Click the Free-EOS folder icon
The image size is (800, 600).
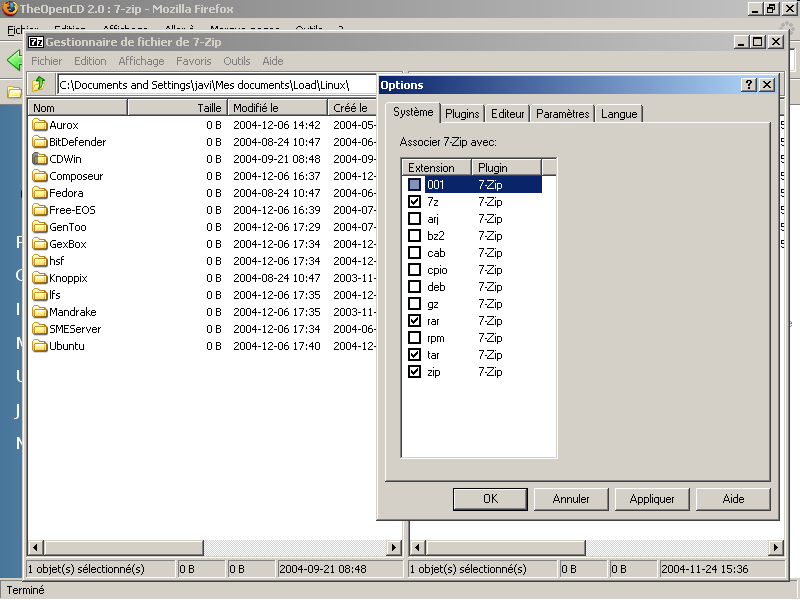[x=39, y=210]
